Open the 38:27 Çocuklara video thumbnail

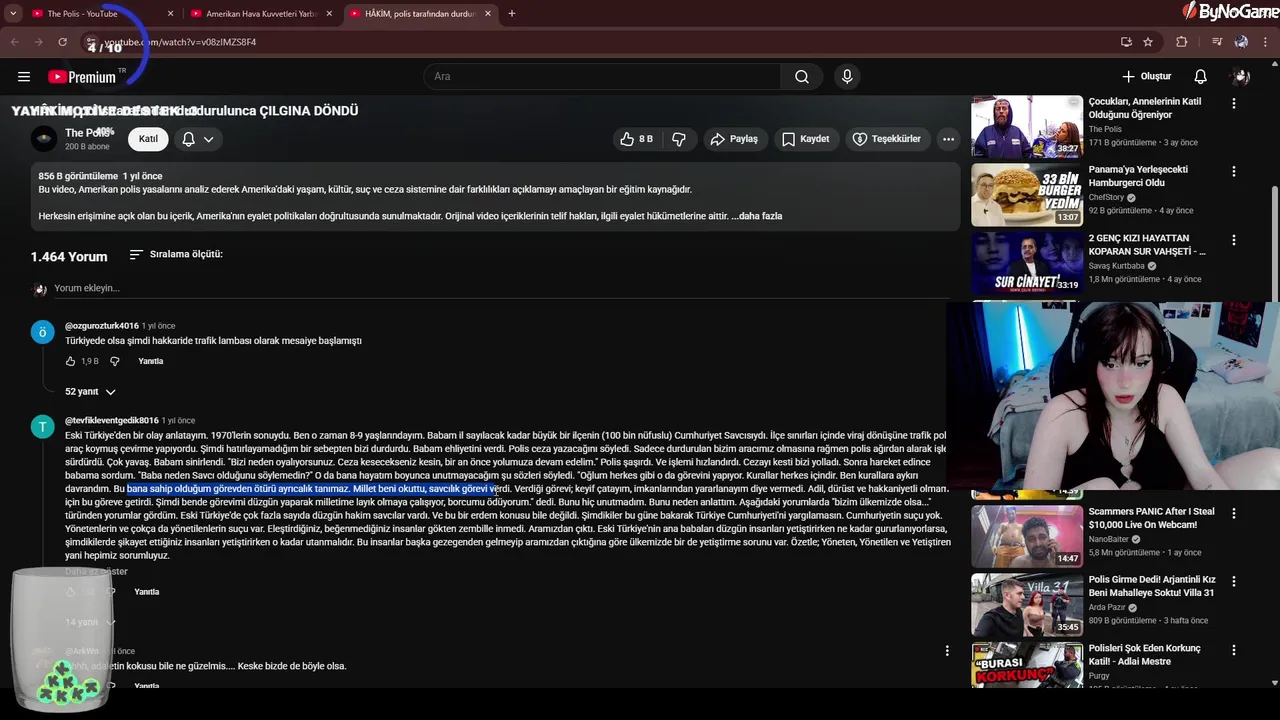click(1026, 127)
